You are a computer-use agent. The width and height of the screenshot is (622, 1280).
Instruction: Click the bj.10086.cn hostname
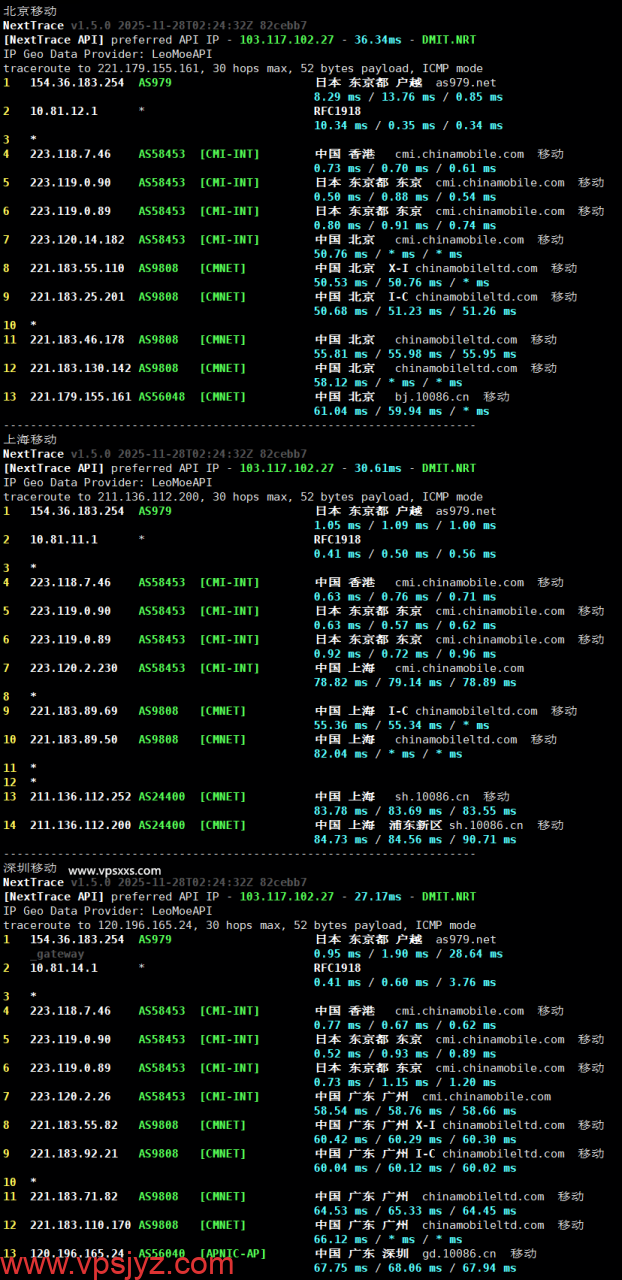(x=432, y=397)
